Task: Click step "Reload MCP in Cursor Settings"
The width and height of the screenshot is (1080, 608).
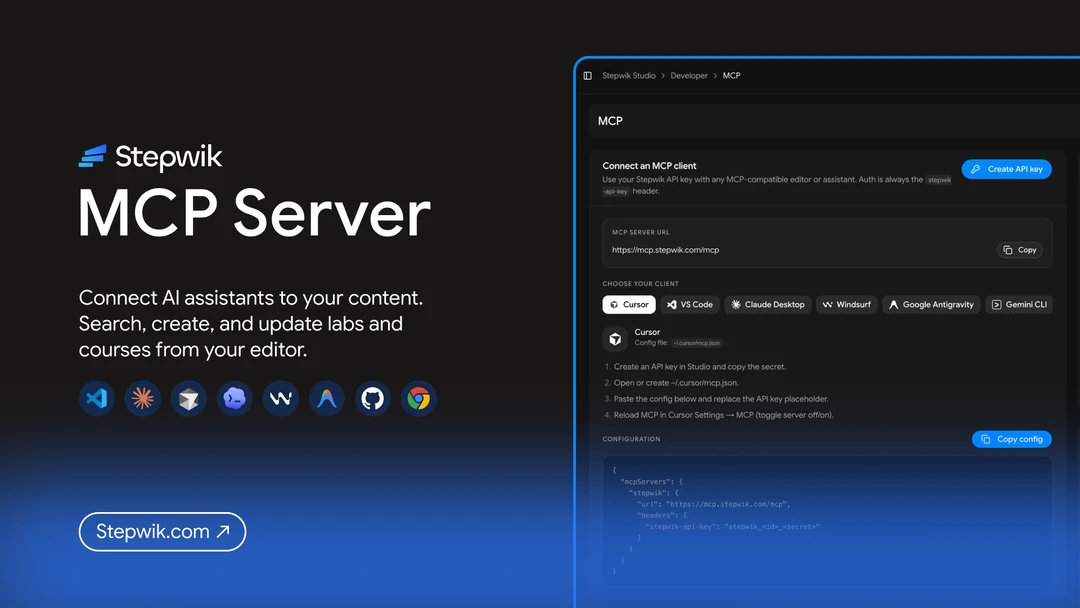Action: (723, 415)
